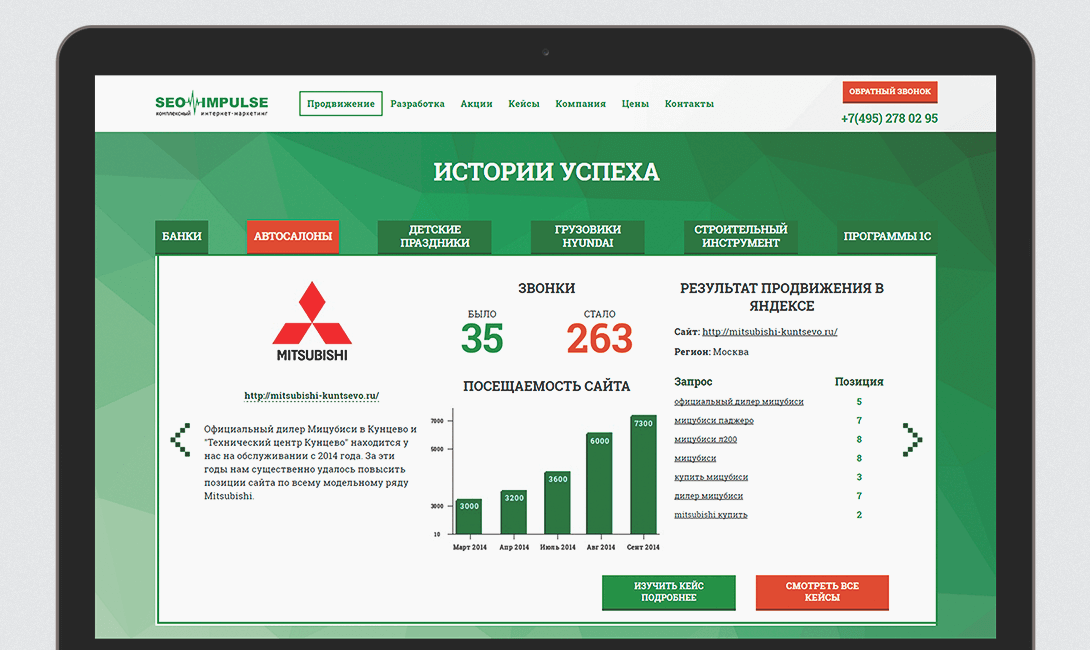The height and width of the screenshot is (650, 1090).
Task: Switch to Детские праздники tab
Action: [434, 236]
